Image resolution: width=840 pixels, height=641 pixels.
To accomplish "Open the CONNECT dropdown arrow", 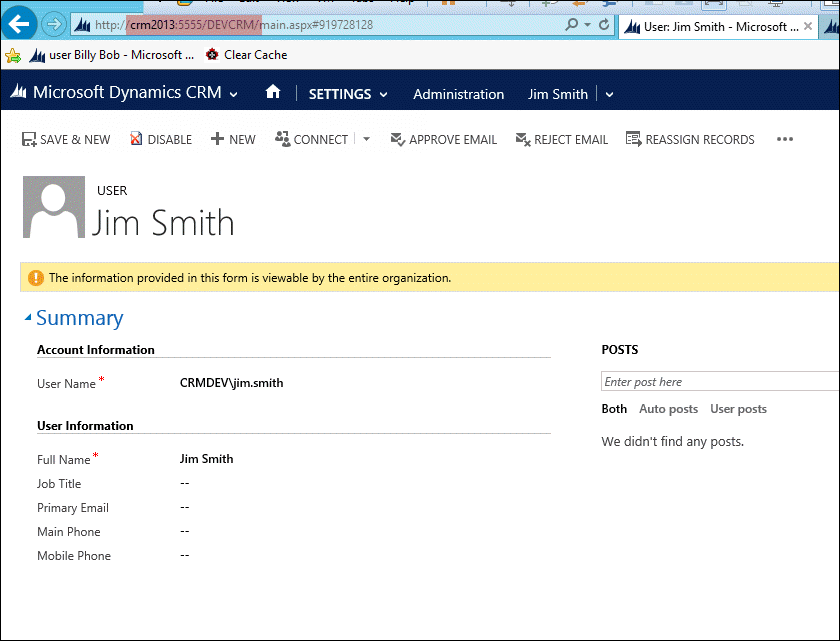I will tap(366, 139).
